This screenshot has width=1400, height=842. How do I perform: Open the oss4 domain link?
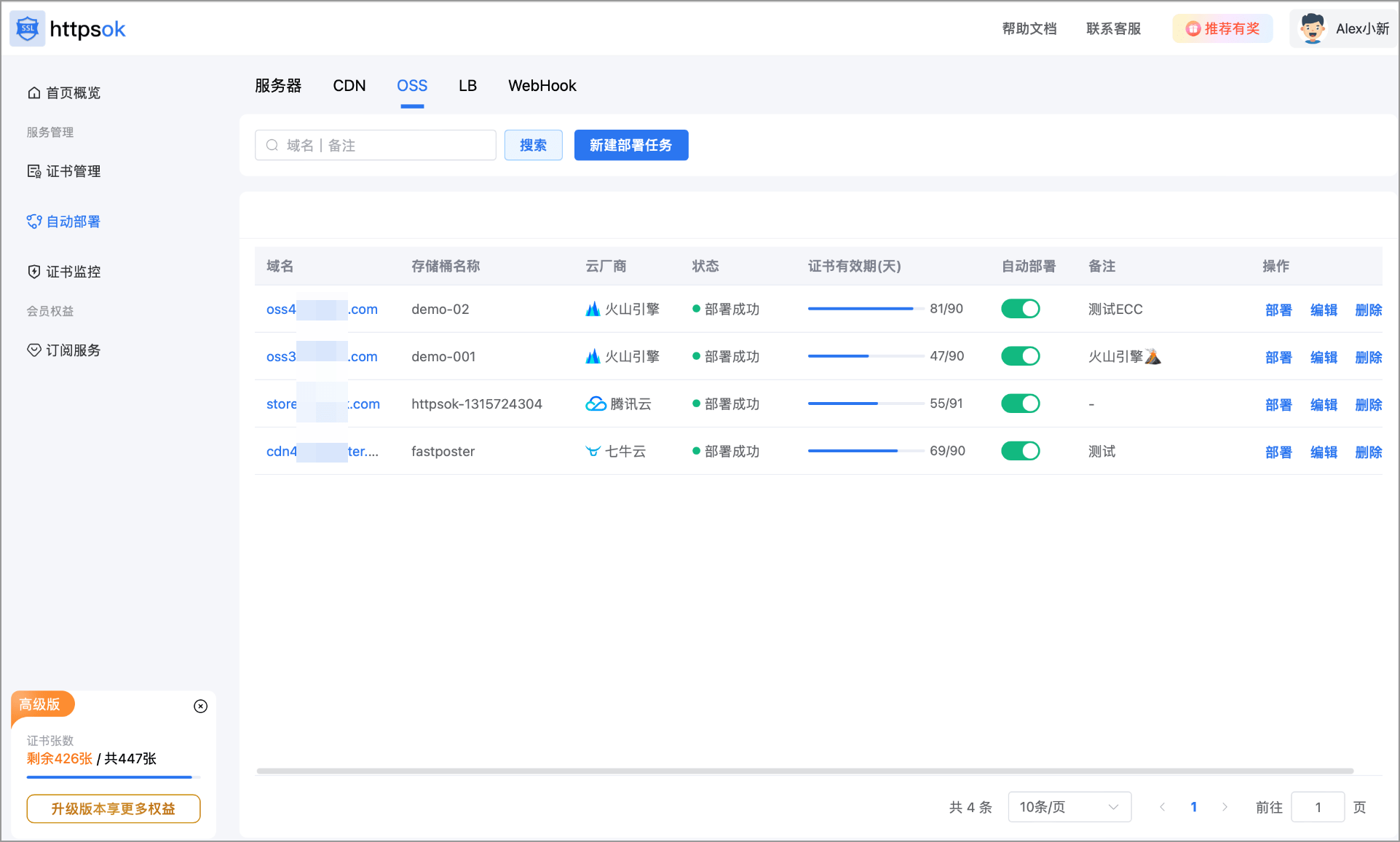(322, 309)
